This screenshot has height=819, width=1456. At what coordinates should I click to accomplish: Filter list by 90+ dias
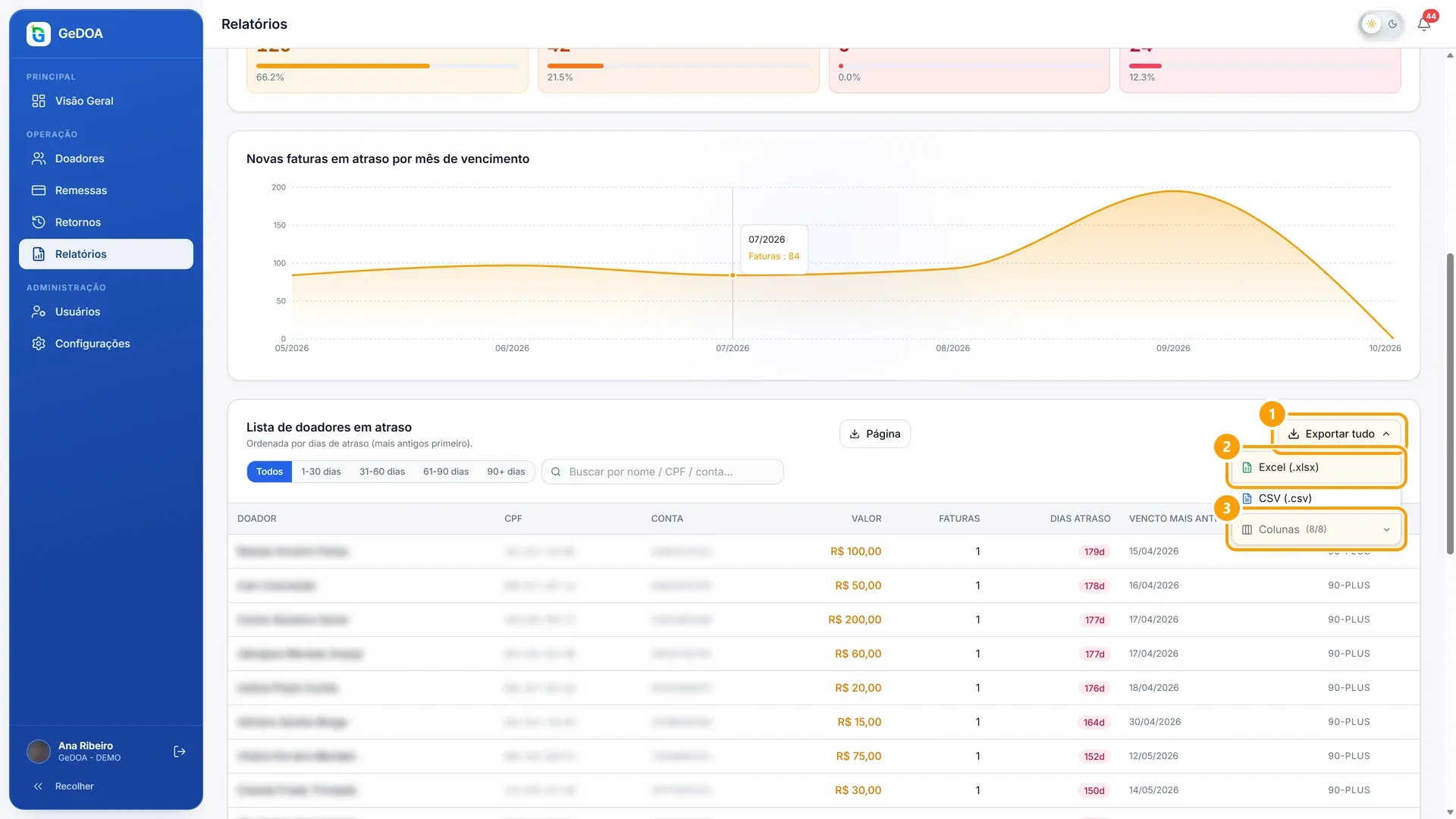point(506,472)
